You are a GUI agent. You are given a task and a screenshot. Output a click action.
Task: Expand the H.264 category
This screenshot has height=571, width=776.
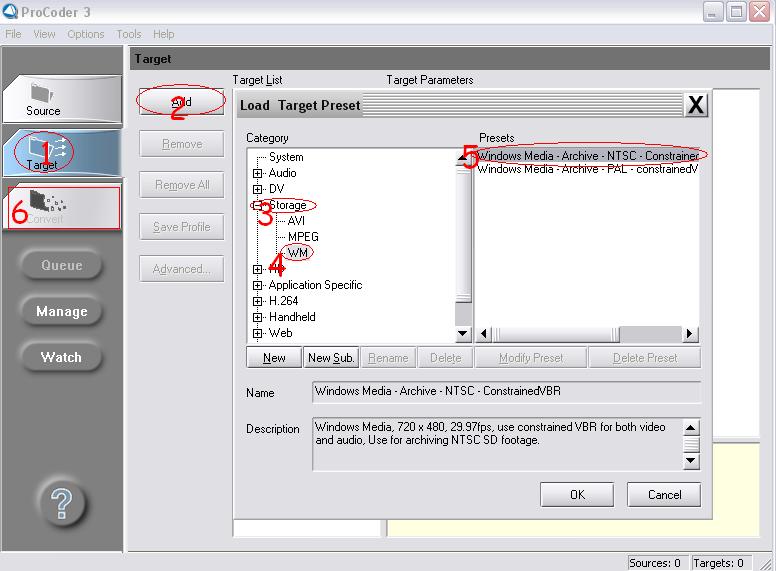click(257, 301)
